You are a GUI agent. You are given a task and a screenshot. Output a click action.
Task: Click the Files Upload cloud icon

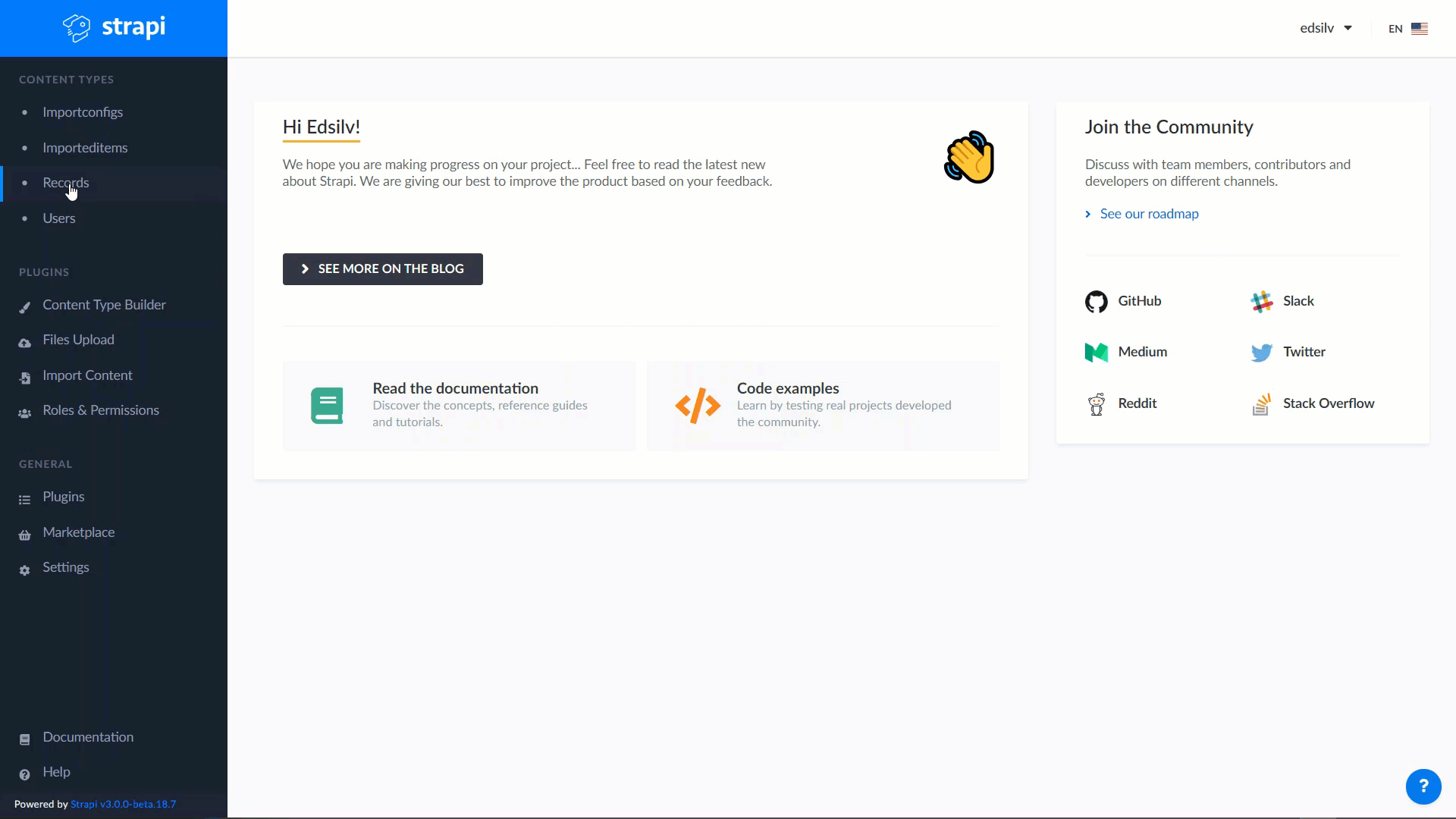tap(25, 343)
